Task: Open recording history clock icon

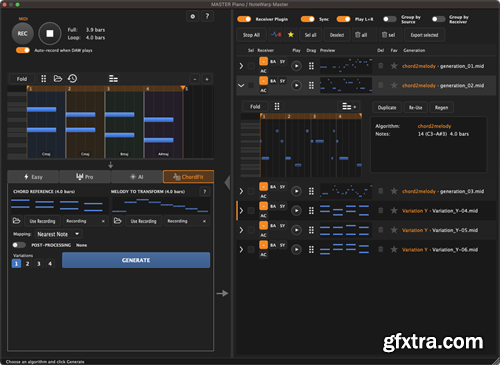Action: pos(72,79)
